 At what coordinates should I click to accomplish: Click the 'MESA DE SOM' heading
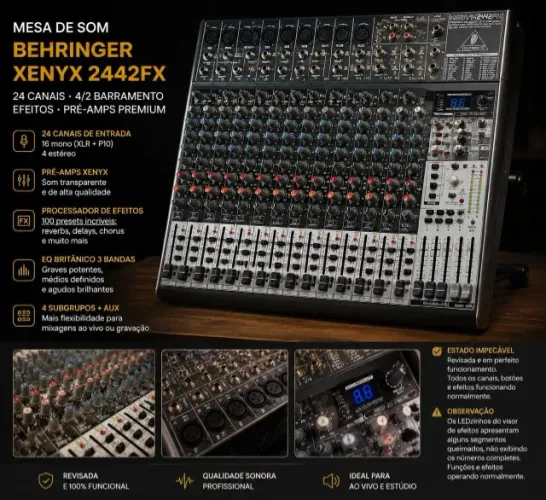[x=61, y=28]
